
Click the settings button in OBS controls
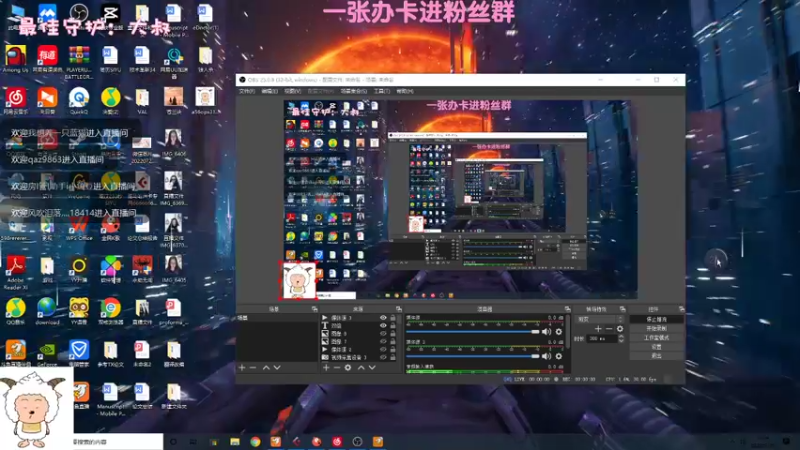[x=657, y=347]
